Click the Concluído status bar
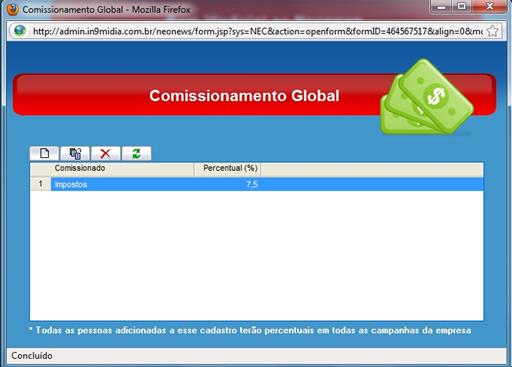This screenshot has width=512, height=367. point(256,356)
